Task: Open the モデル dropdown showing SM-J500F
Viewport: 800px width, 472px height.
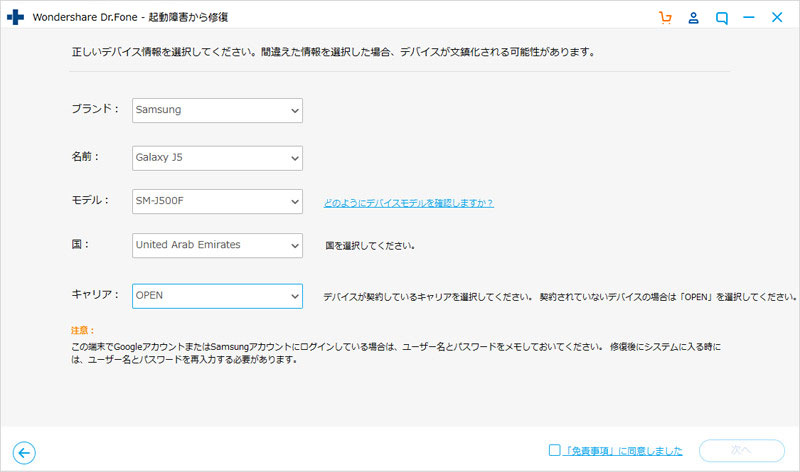Action: click(x=217, y=202)
